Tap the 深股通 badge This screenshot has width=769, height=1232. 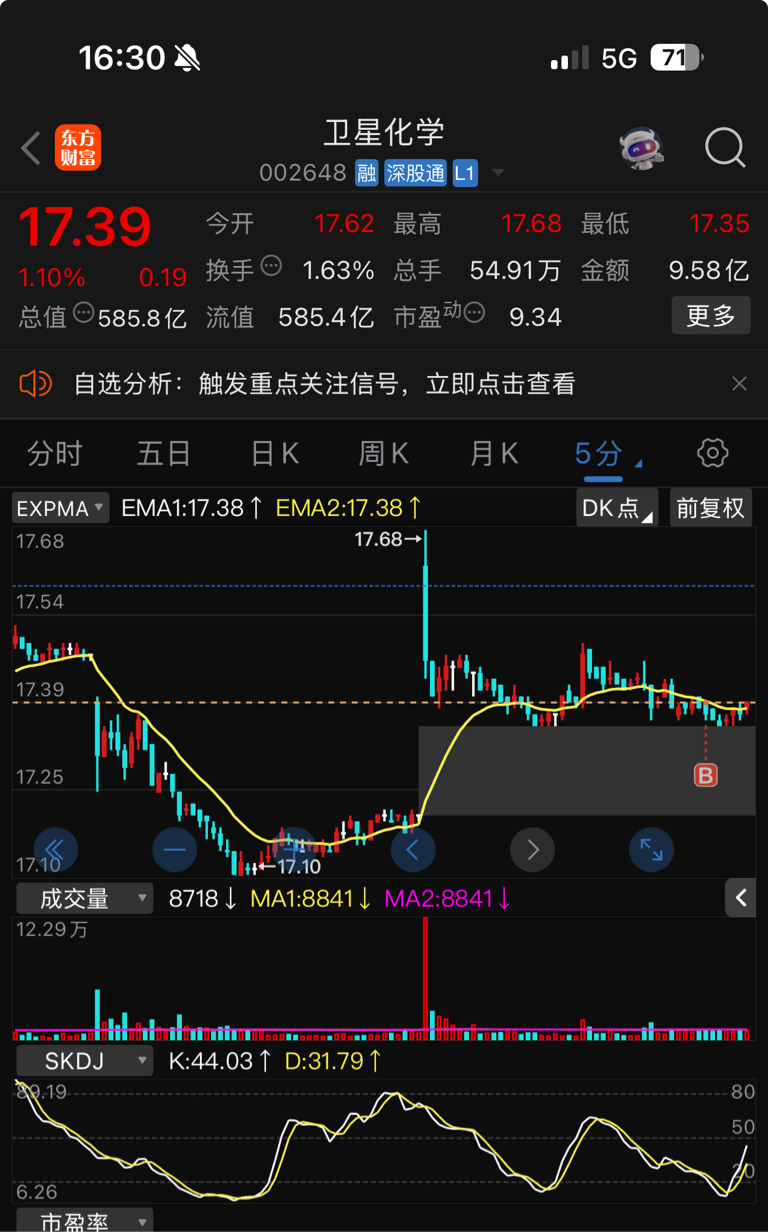tap(415, 173)
